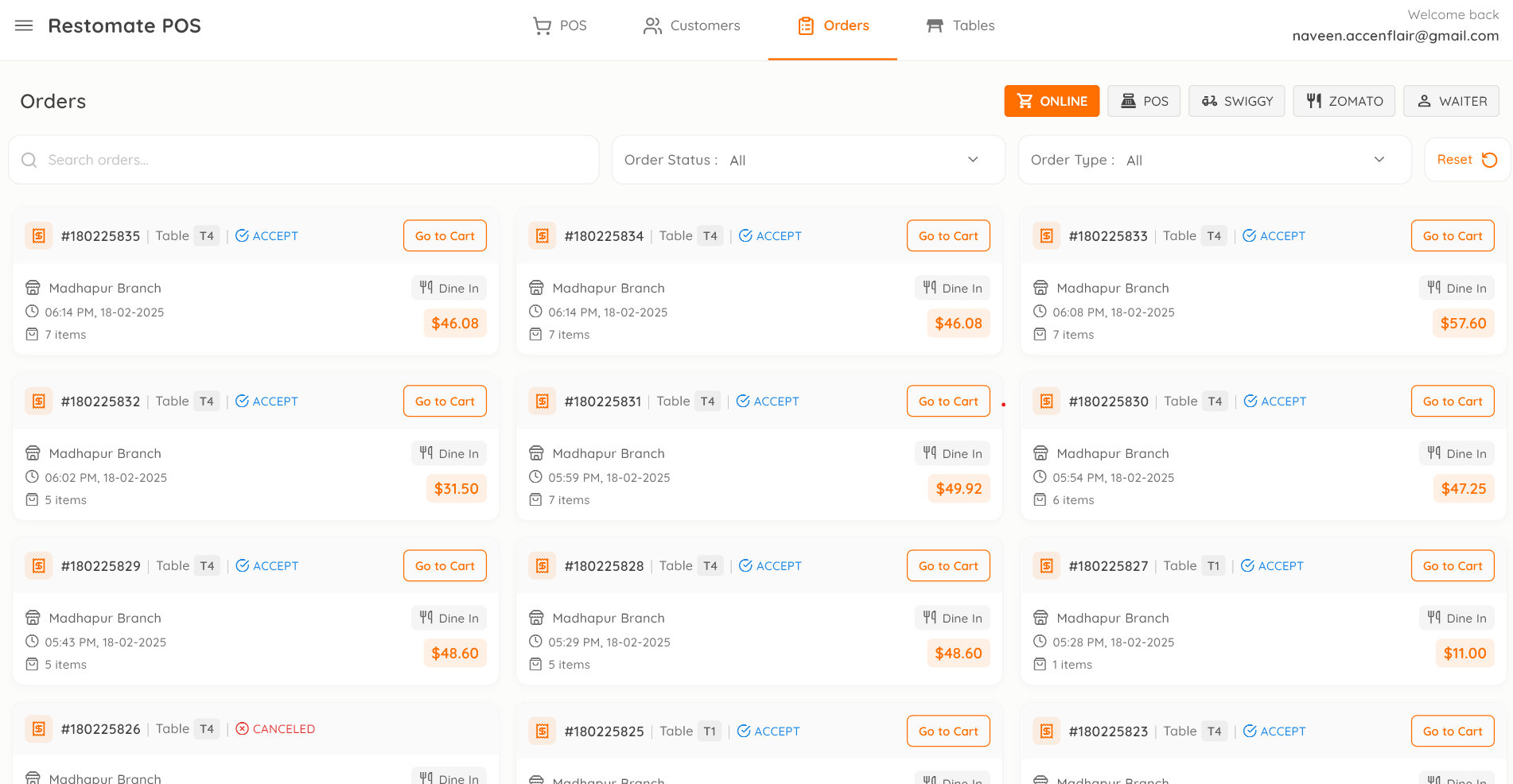Click the Dine In tag on order #180225830
This screenshot has width=1513, height=784.
point(1457,453)
